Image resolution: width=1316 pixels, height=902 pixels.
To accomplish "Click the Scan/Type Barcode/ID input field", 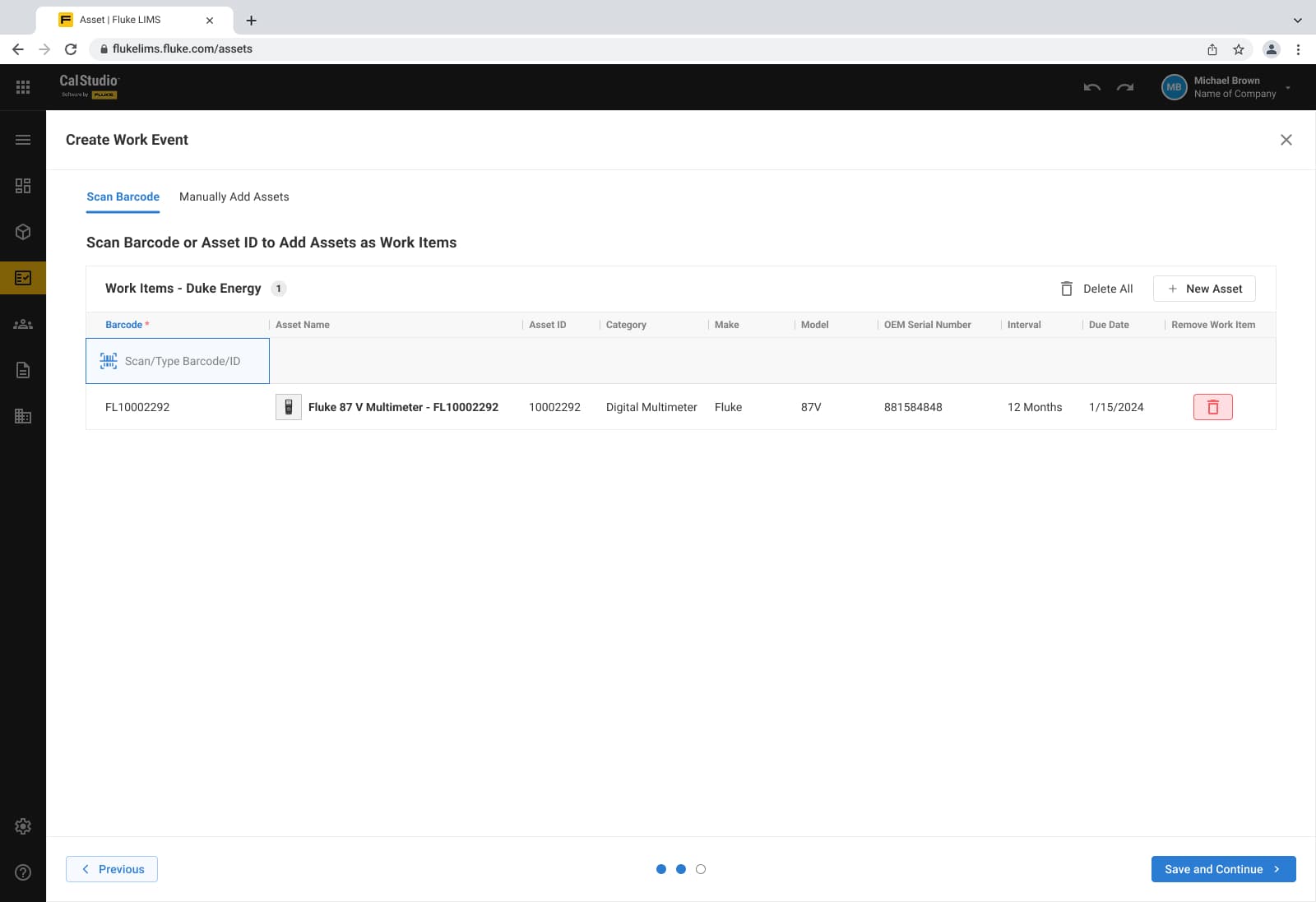I will (x=178, y=361).
